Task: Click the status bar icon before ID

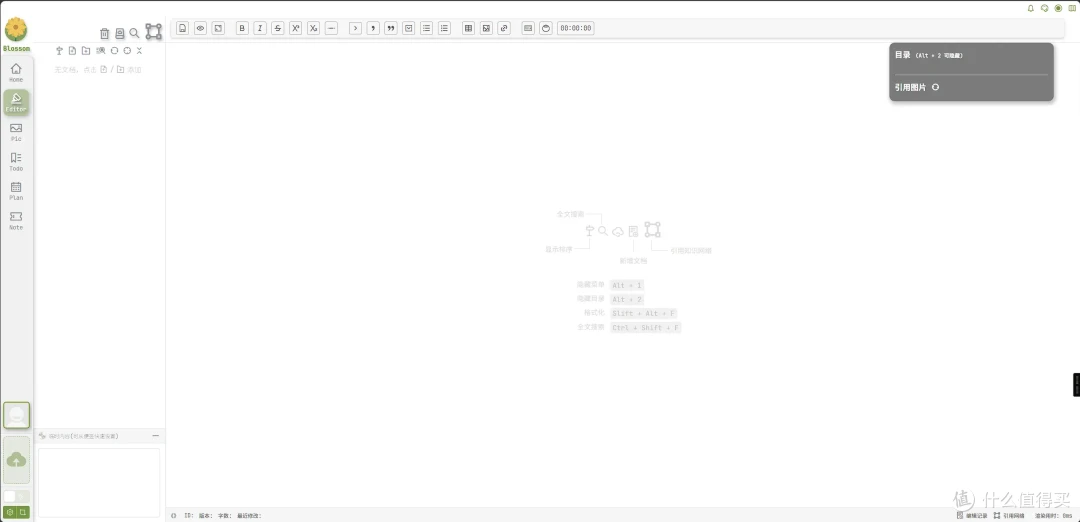Action: (x=174, y=515)
